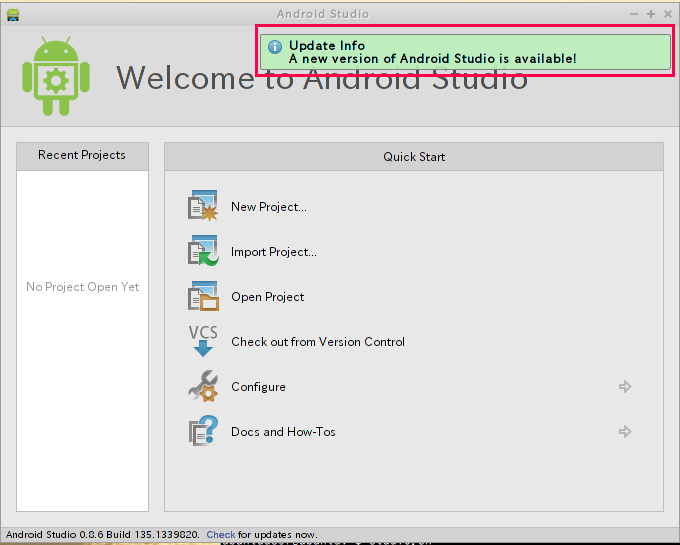Open Docs and How-Tos entry
Viewport: 680px width, 545px height.
pos(283,432)
